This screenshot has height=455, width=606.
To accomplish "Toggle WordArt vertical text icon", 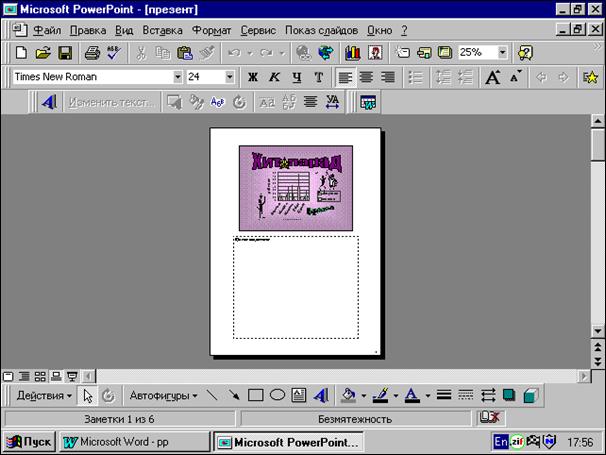I will click(289, 102).
